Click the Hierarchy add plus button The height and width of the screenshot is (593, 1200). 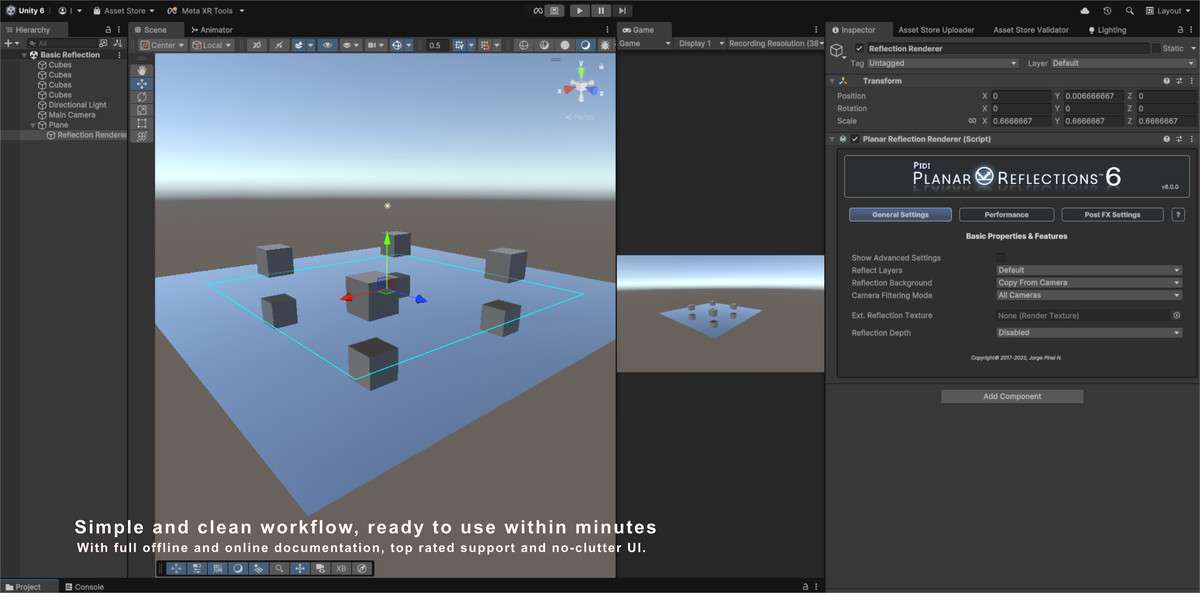[x=8, y=44]
